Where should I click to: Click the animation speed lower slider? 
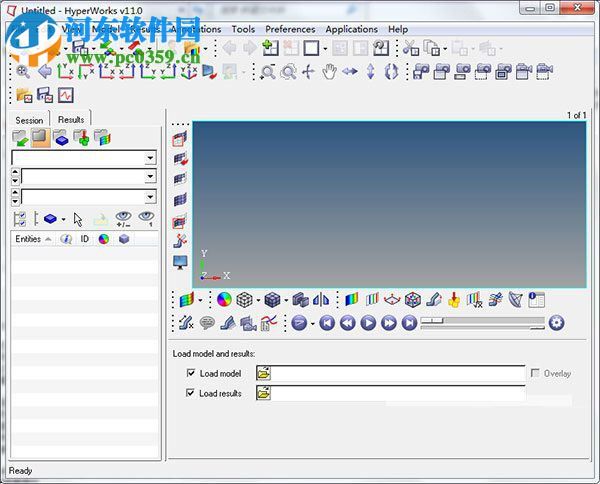(537, 328)
